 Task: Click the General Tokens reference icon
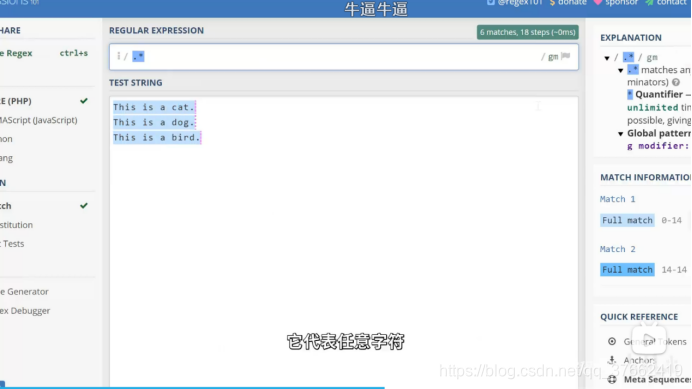tap(612, 341)
